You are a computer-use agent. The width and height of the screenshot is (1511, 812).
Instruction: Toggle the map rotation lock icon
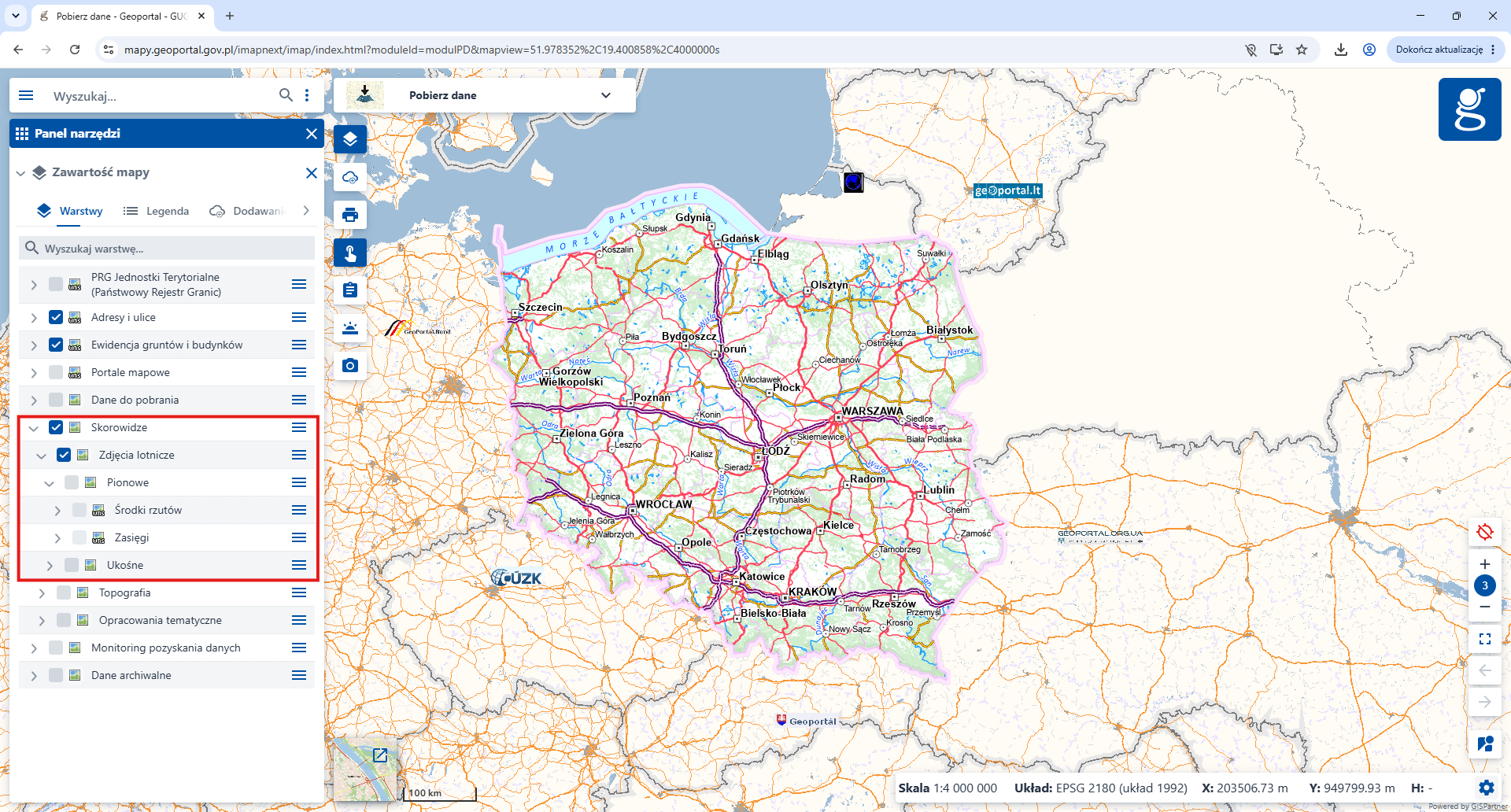click(1485, 532)
